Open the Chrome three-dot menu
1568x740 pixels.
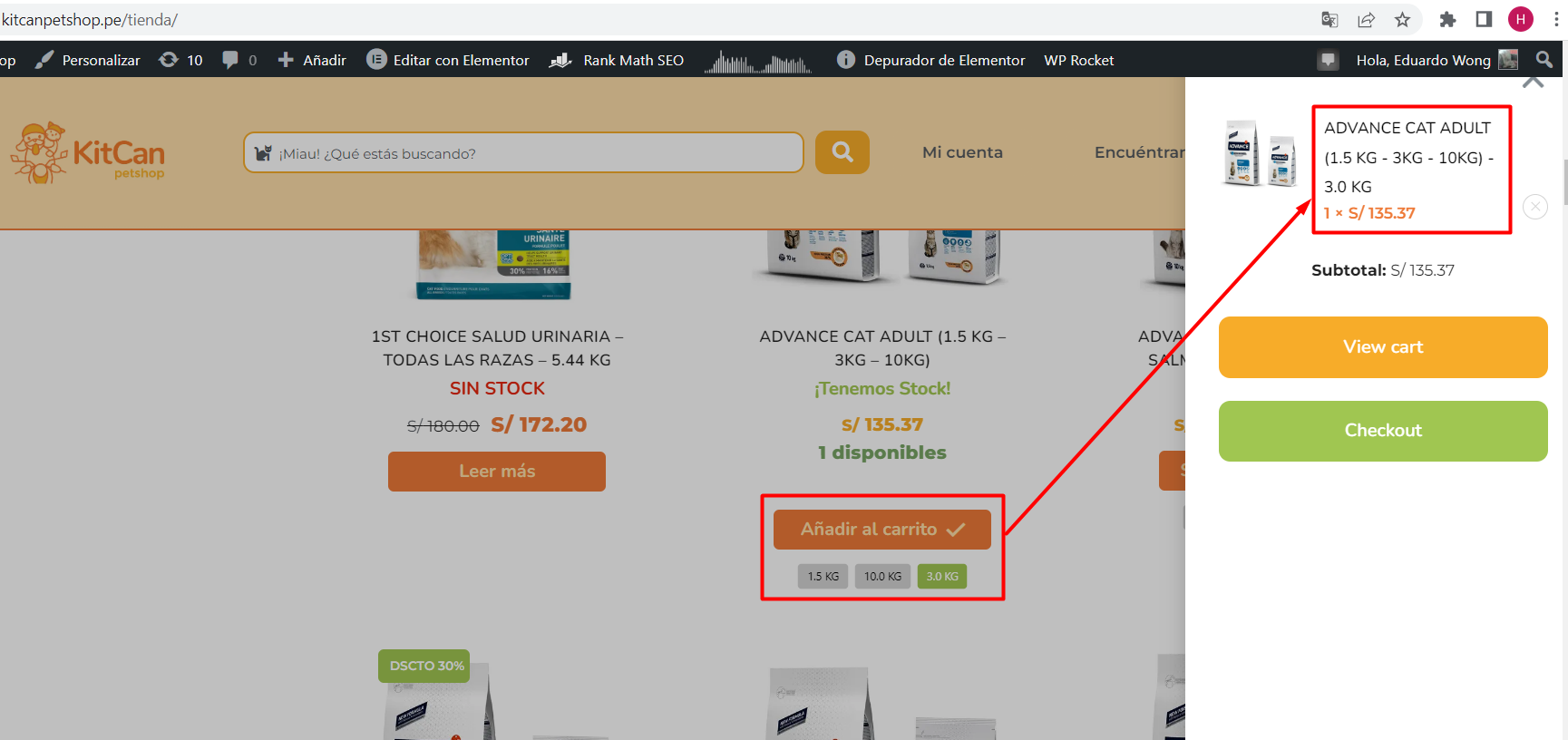[1556, 19]
